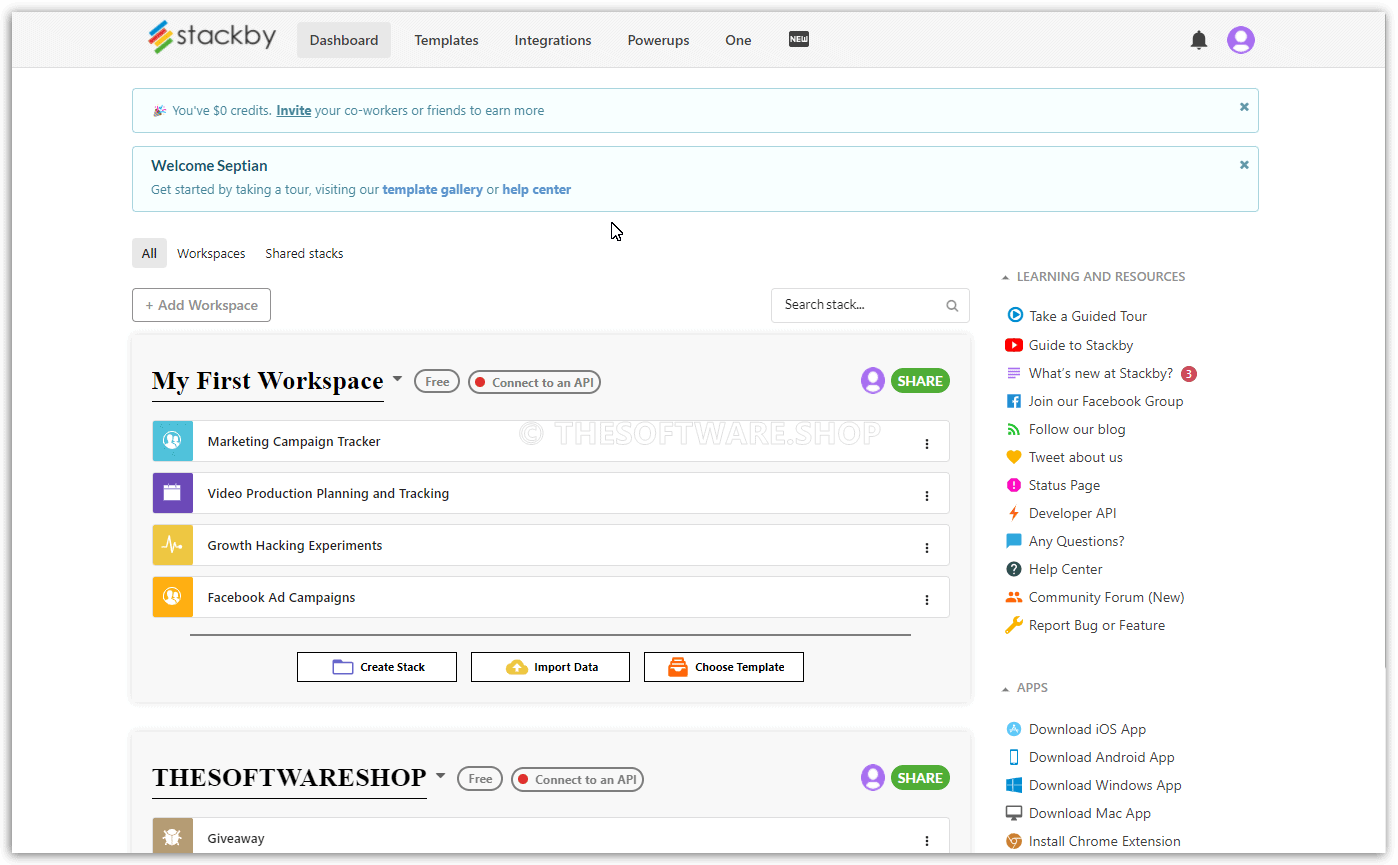Click the Growth Hacking Experiments stack icon
The image size is (1398, 865).
[x=172, y=545]
